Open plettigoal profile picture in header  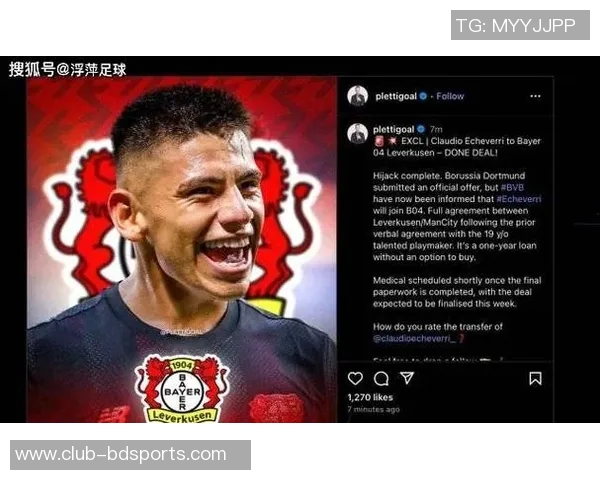357,96
